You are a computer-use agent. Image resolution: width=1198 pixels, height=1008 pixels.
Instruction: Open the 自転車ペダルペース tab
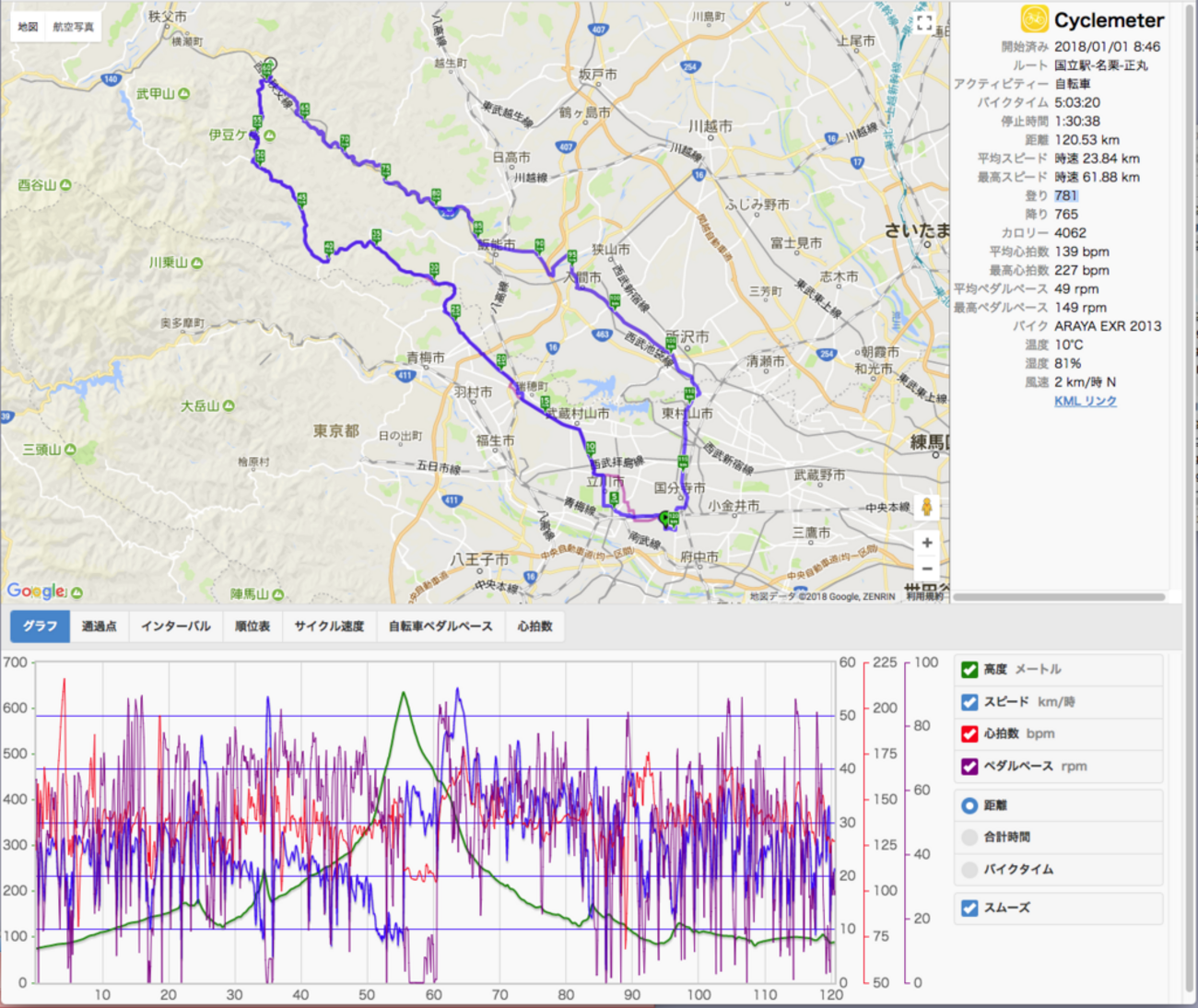440,627
